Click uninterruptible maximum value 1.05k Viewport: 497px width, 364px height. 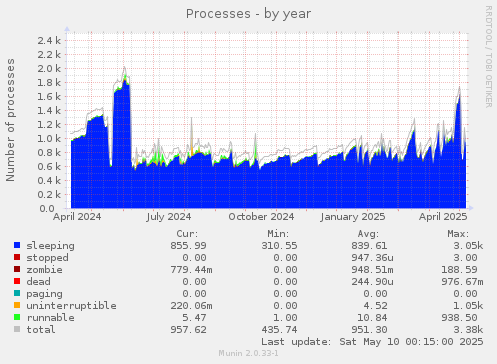pyautogui.click(x=468, y=306)
